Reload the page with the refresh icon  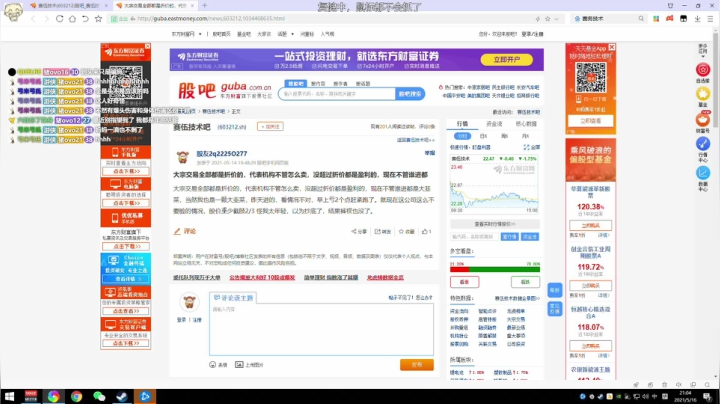(x=59, y=19)
